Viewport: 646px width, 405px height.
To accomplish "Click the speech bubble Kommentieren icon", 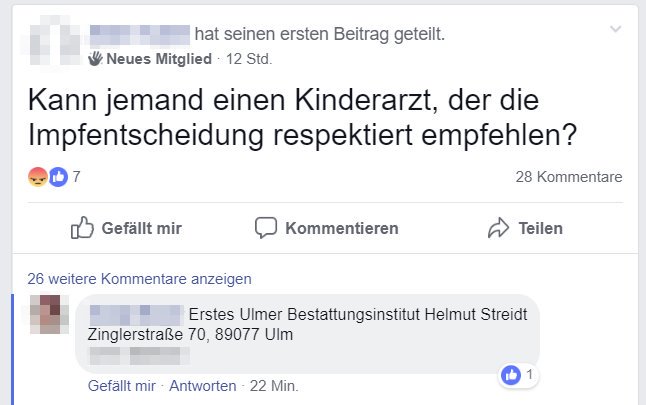I will pos(265,228).
